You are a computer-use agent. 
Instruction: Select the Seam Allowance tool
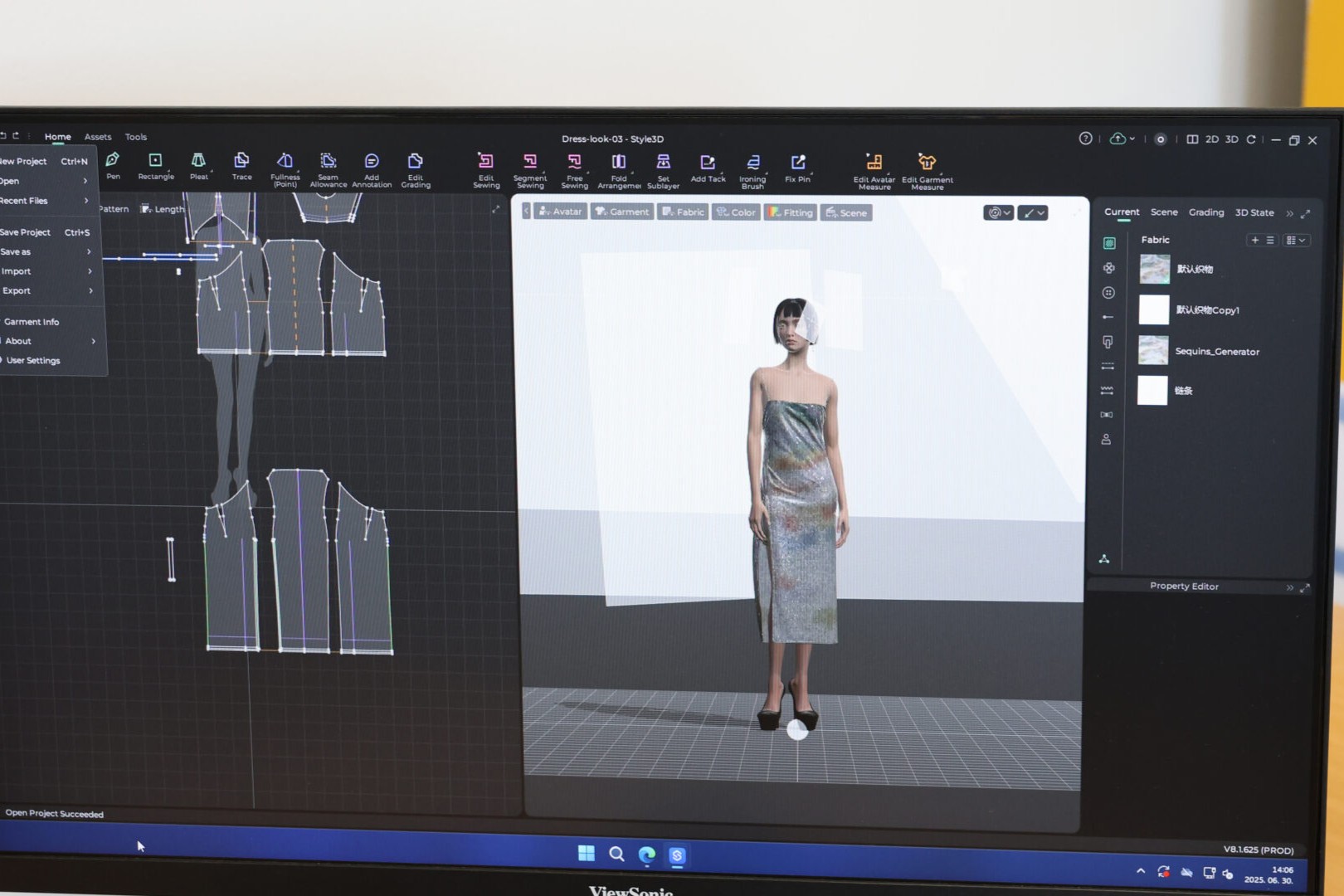[x=329, y=169]
